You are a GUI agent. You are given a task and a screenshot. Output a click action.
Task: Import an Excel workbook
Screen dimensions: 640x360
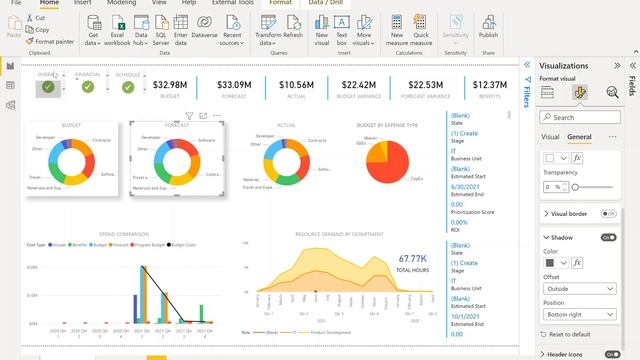pyautogui.click(x=117, y=31)
